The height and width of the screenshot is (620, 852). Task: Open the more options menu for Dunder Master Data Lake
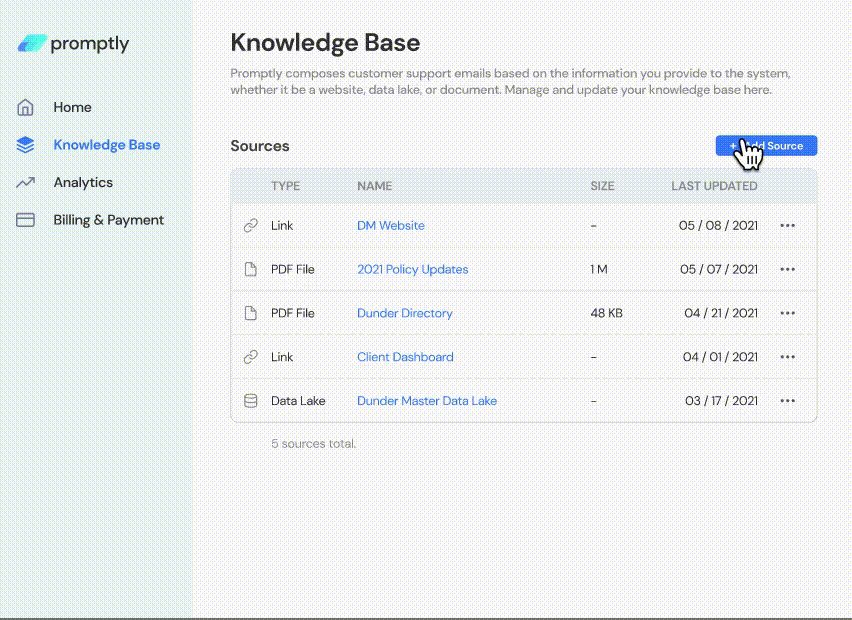click(x=787, y=400)
